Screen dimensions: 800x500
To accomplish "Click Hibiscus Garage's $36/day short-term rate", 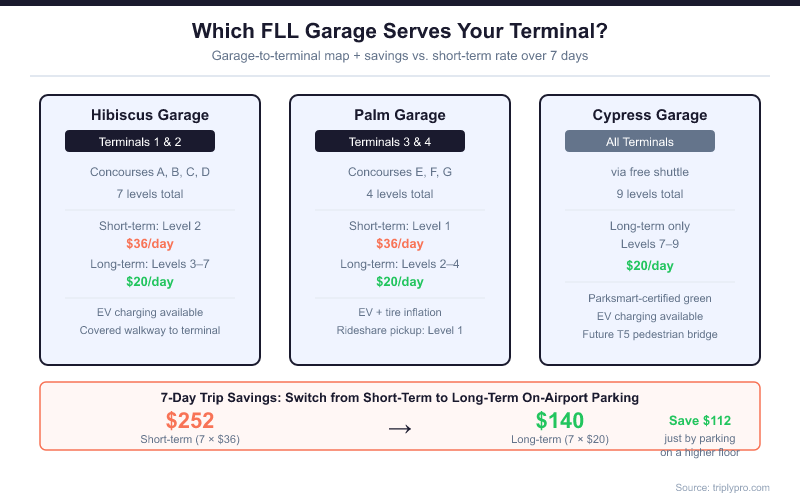I will 150,243.
